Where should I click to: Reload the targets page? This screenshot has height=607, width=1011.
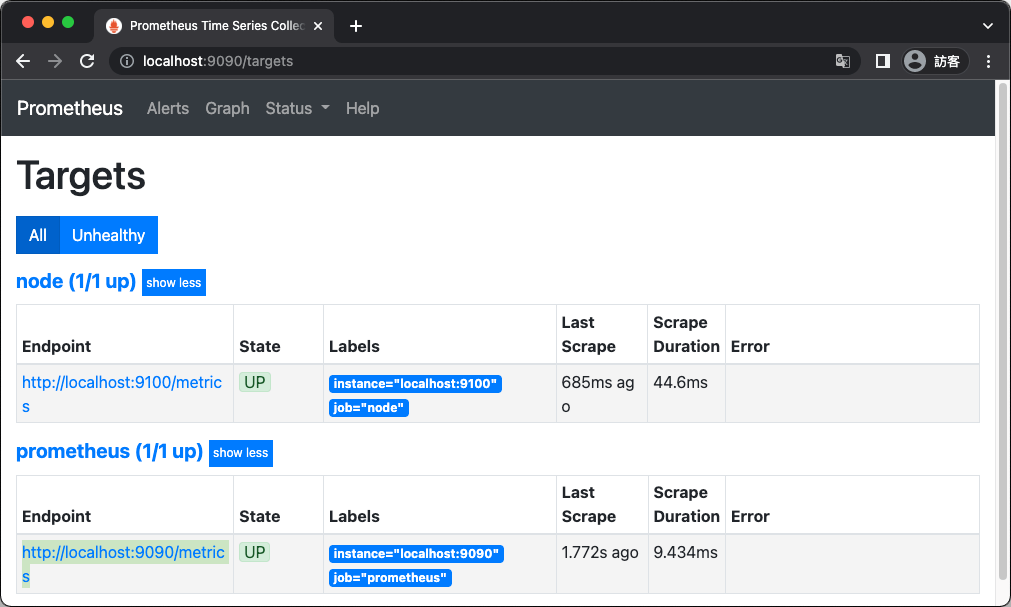(x=87, y=61)
